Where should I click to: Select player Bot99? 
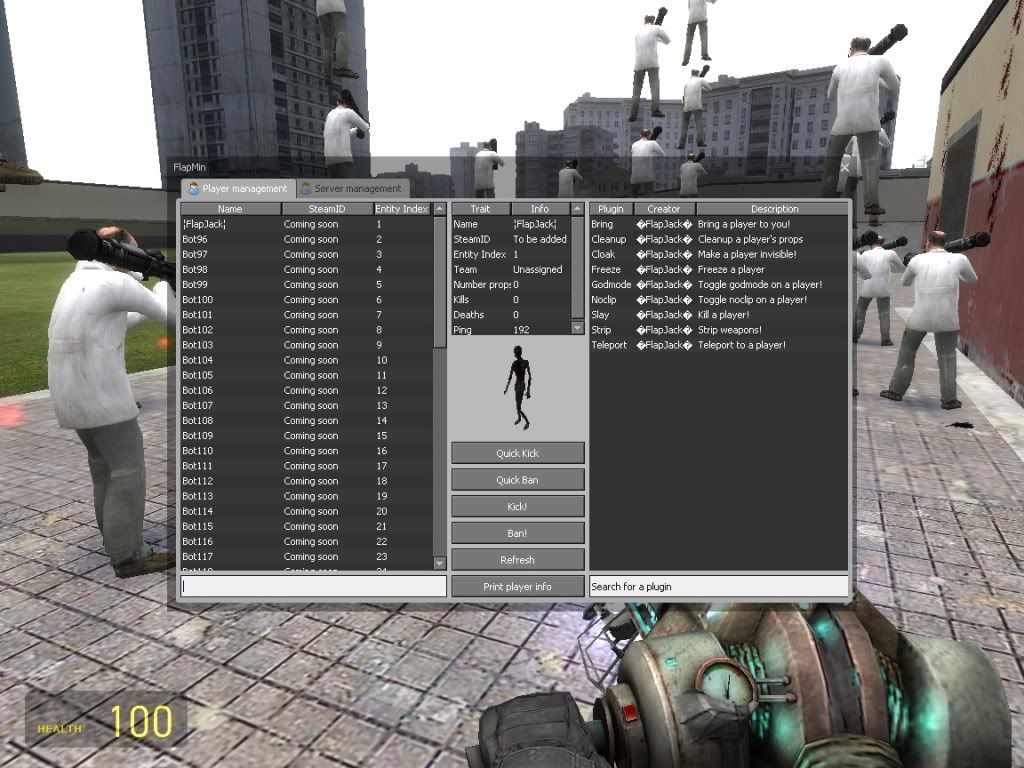pos(306,284)
